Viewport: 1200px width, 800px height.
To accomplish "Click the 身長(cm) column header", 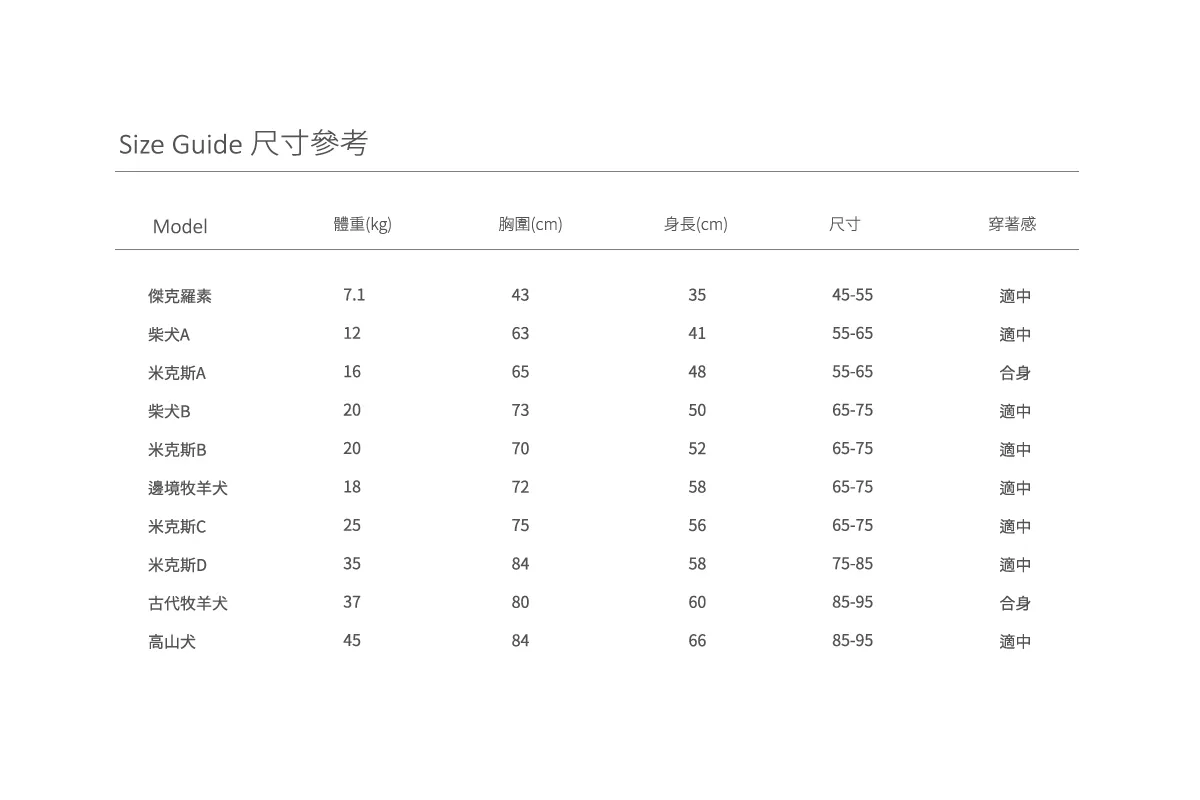I will (695, 225).
